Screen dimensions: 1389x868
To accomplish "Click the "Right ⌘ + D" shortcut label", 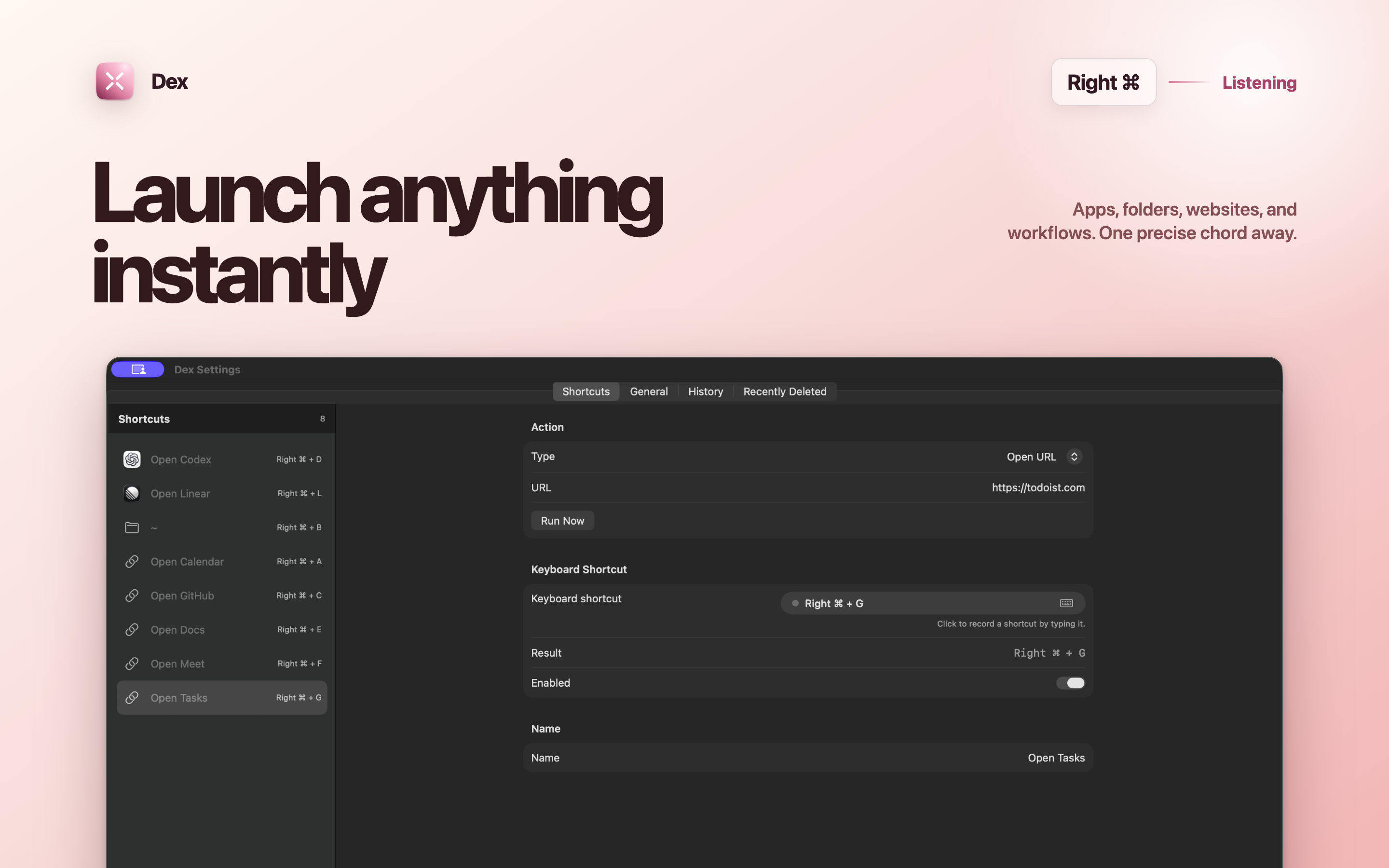I will [x=299, y=459].
